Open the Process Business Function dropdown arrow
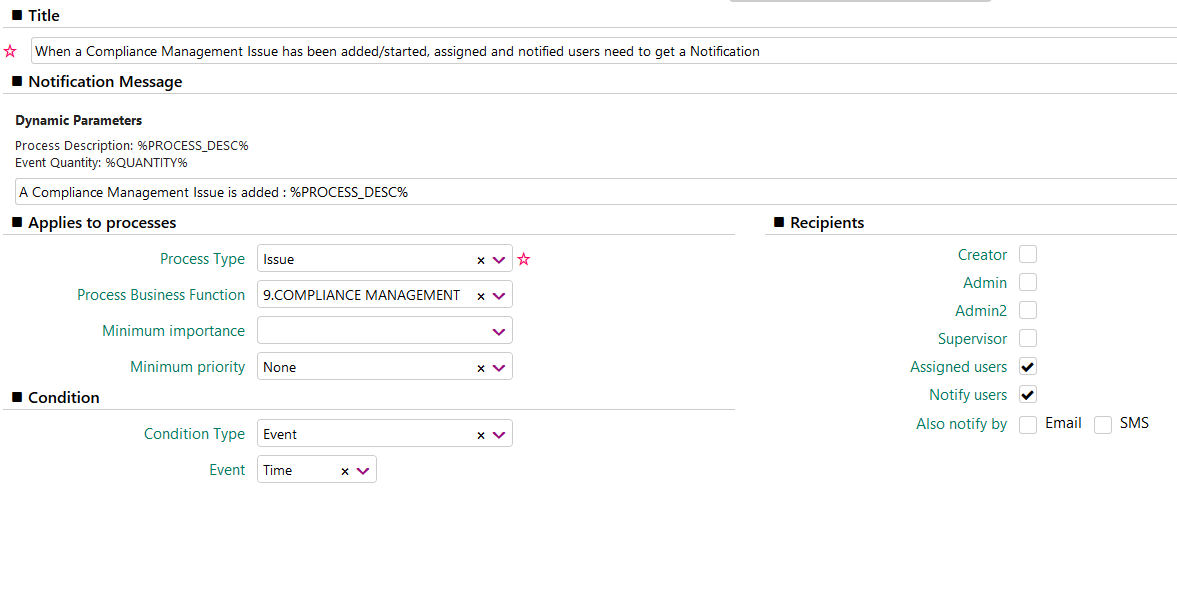This screenshot has height=595, width=1177. point(499,296)
